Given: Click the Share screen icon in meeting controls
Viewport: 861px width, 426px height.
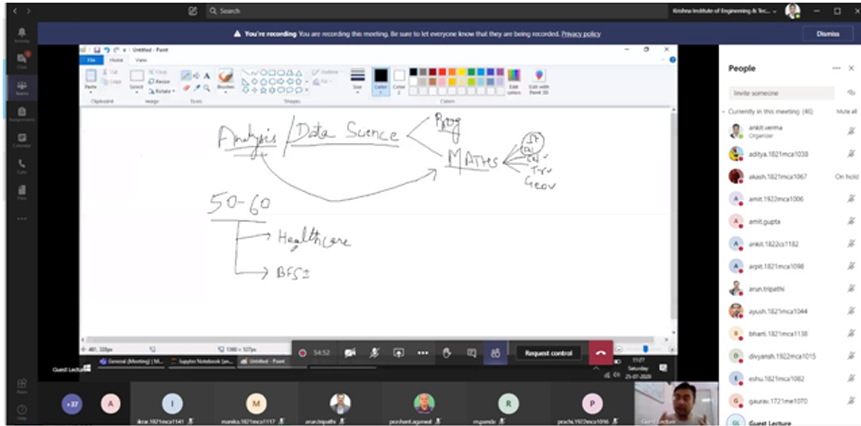Looking at the screenshot, I should [398, 353].
